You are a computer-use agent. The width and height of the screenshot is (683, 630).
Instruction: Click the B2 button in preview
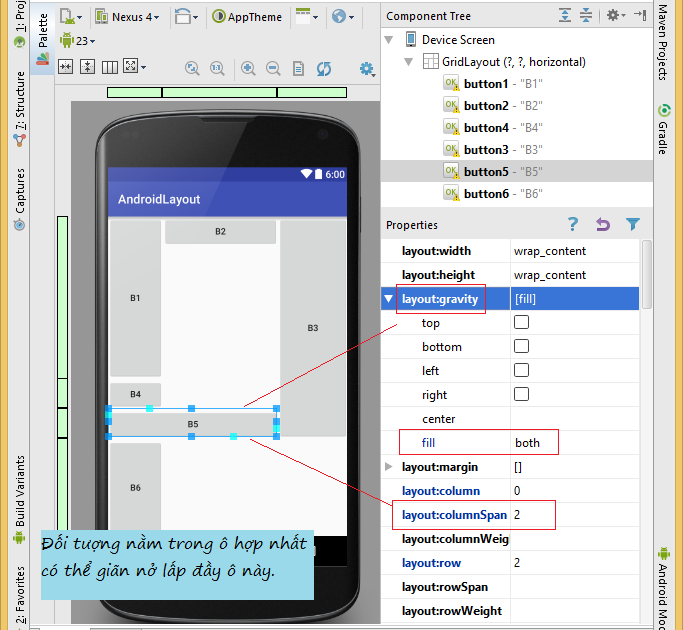pyautogui.click(x=220, y=232)
